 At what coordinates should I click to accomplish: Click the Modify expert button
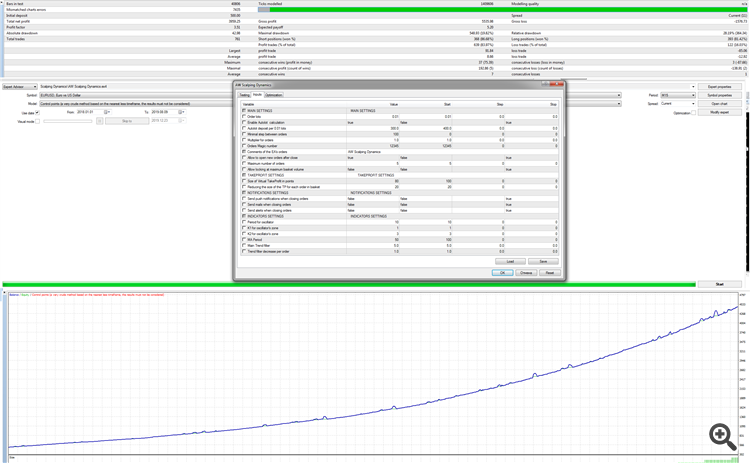pos(719,112)
